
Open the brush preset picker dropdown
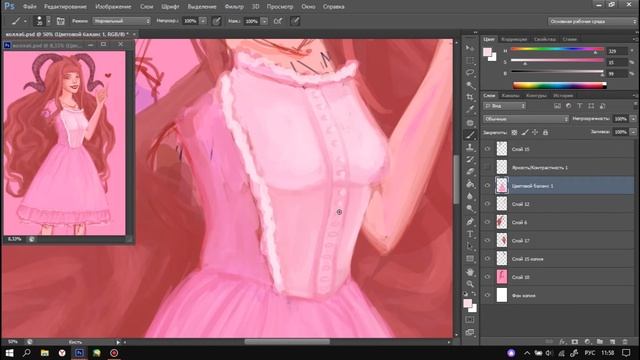click(x=49, y=21)
